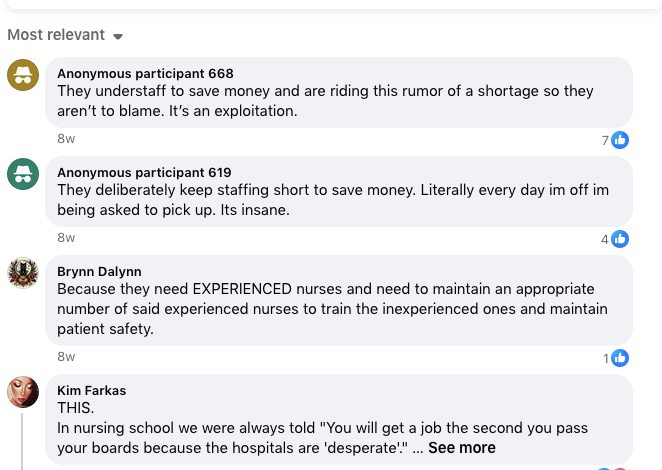The width and height of the screenshot is (662, 470).
Task: Click Anonymous participant 668 avatar icon
Action: pos(23,75)
